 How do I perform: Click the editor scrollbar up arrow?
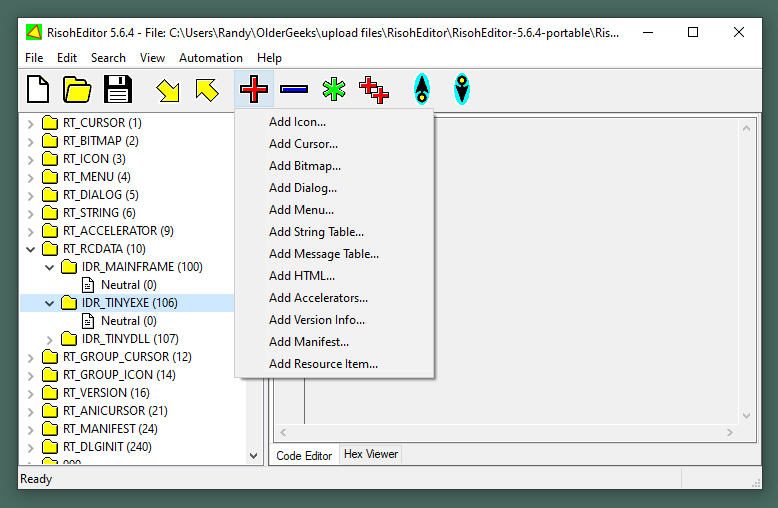[746, 128]
